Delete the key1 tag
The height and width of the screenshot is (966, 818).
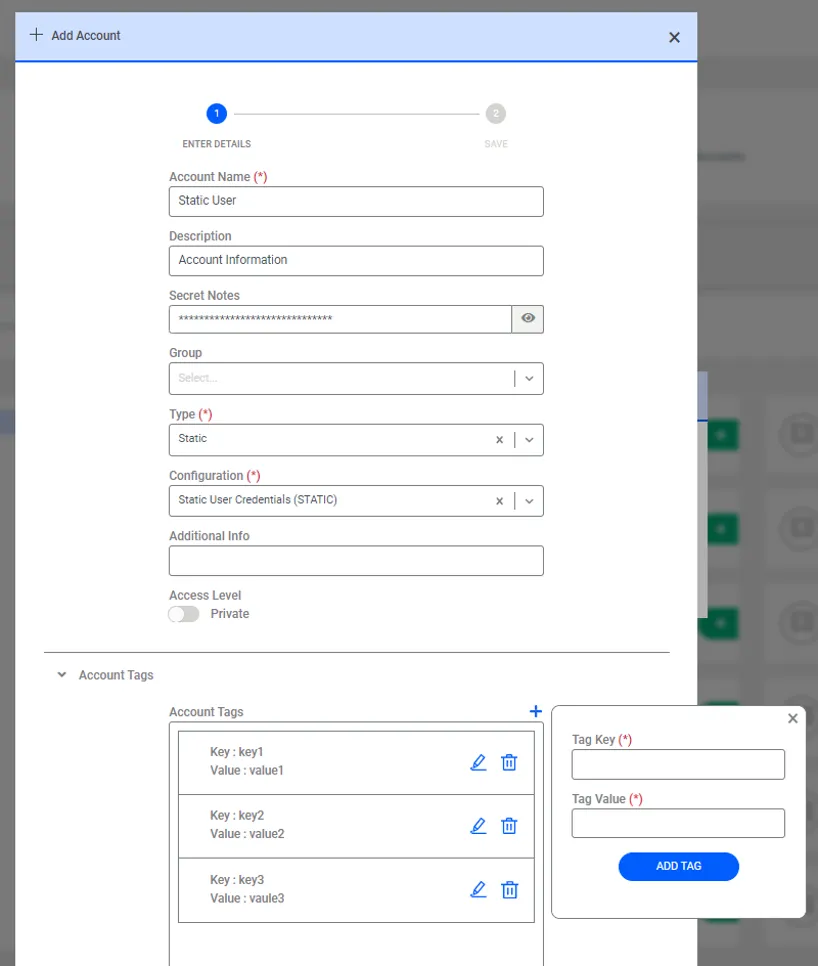click(509, 763)
